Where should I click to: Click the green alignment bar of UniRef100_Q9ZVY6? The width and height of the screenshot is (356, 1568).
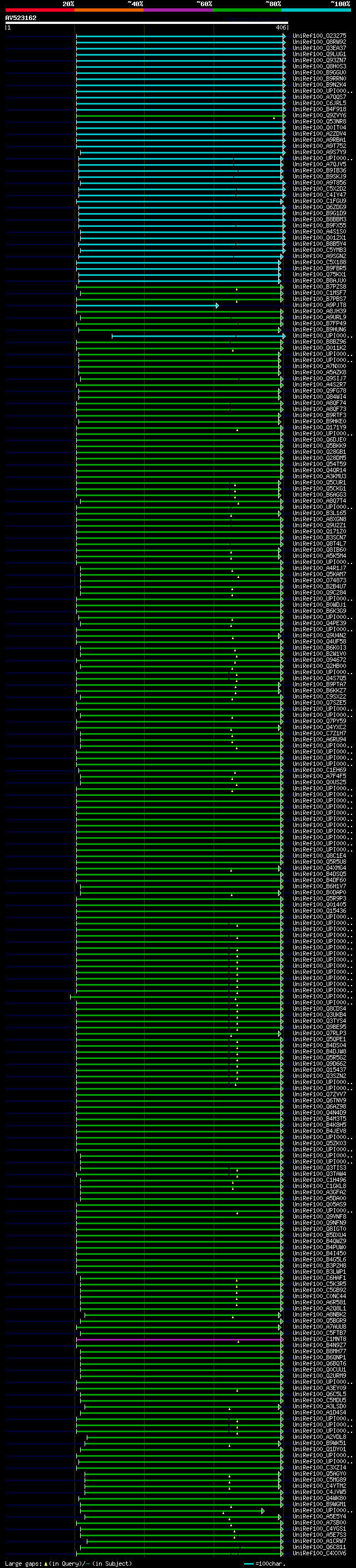180,116
